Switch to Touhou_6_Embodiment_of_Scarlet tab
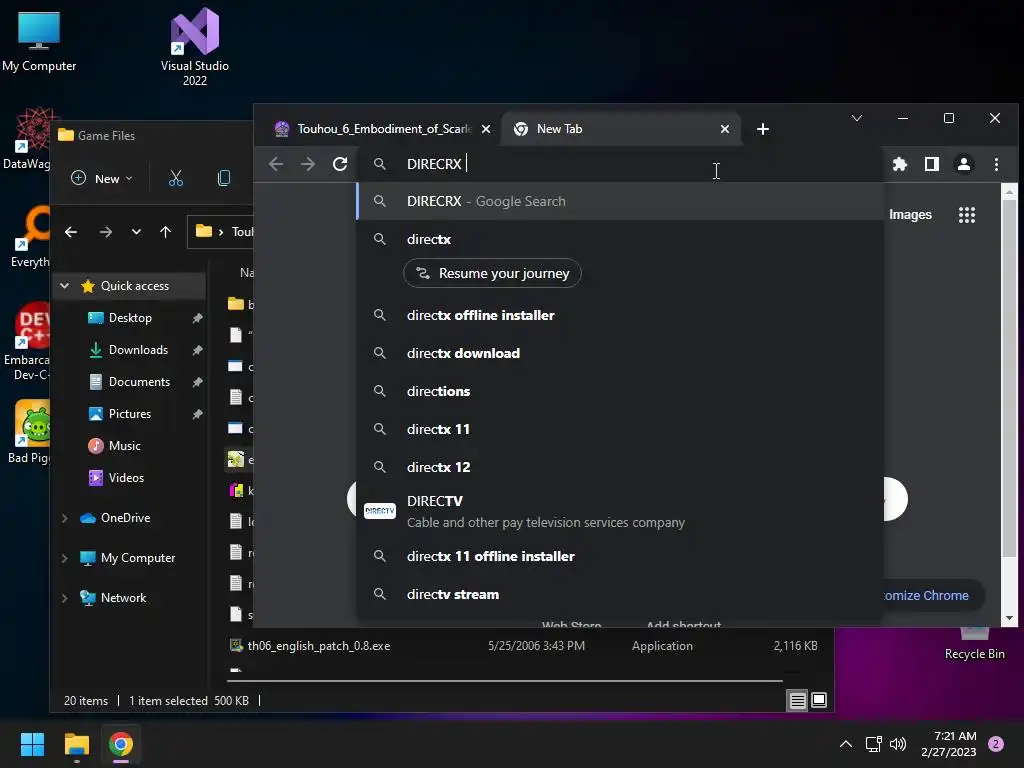1024x768 pixels. 383,129
